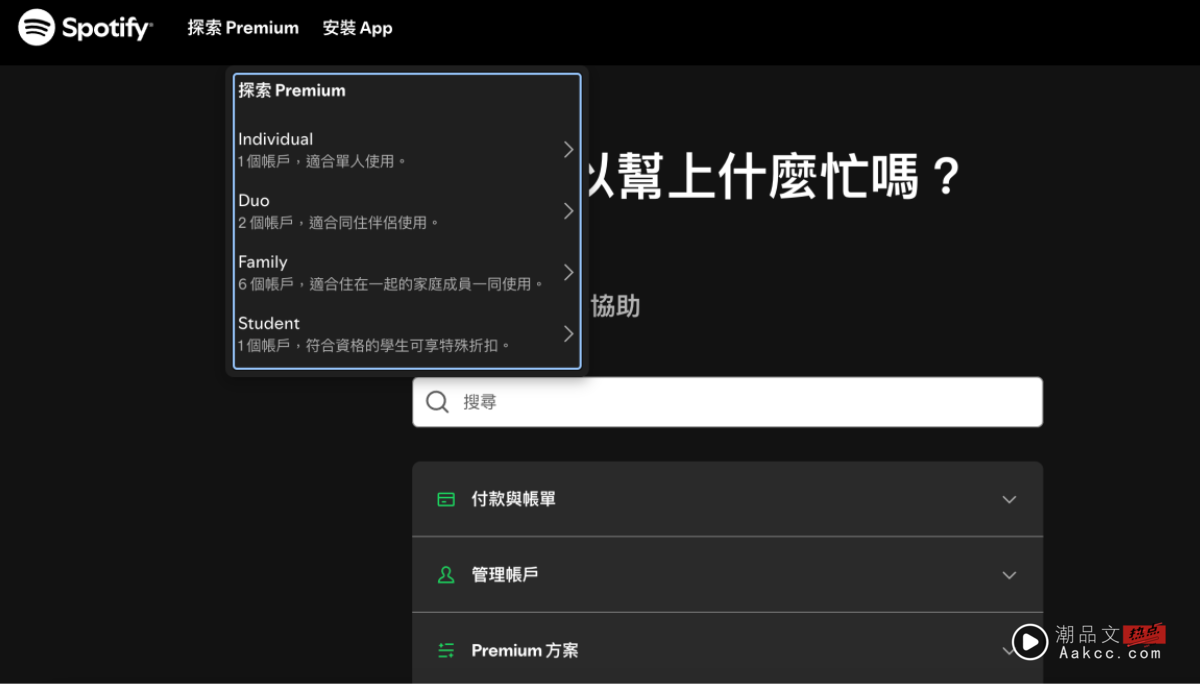Click the magnifier icon in the search bar
1200x684 pixels.
[437, 401]
